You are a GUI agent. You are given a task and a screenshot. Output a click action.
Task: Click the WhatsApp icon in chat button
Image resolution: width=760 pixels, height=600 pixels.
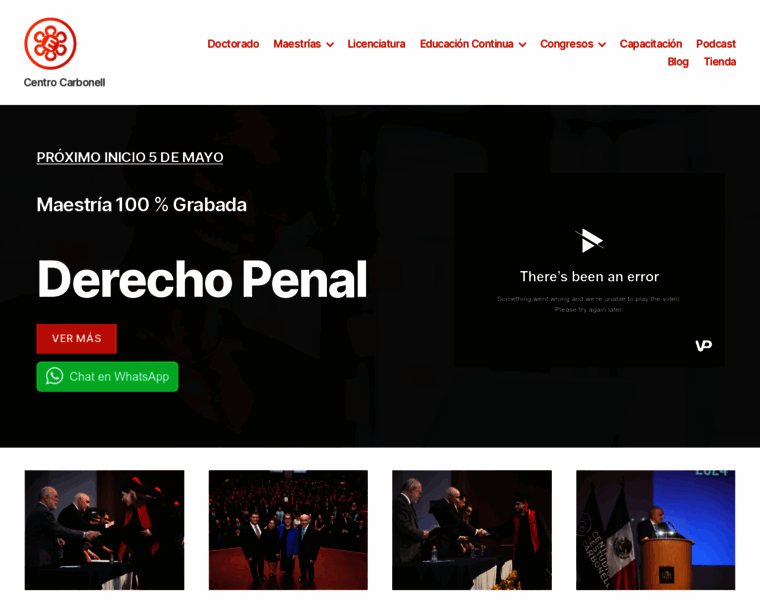click(55, 376)
